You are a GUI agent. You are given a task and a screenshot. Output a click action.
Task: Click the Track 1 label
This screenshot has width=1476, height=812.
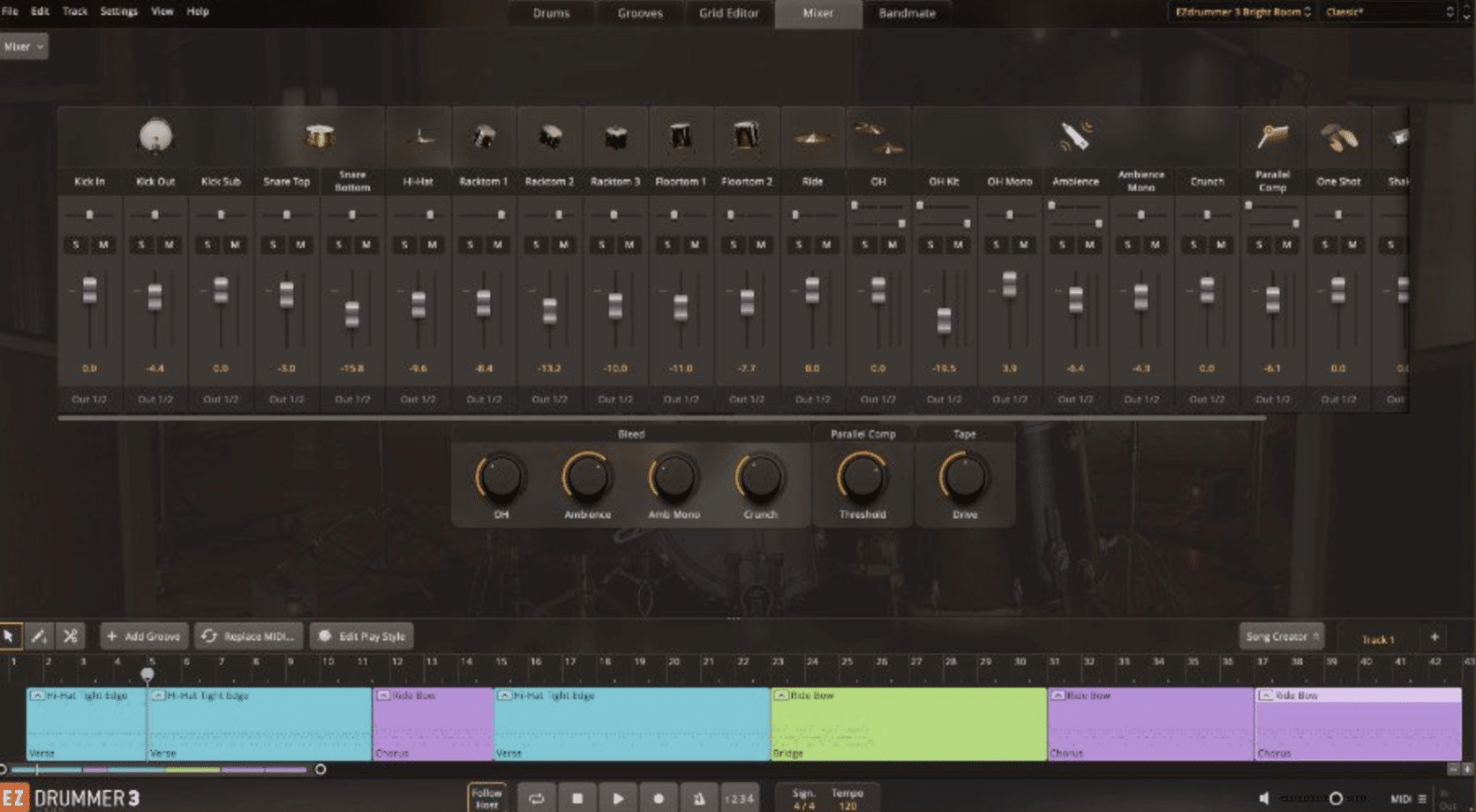[1377, 639]
